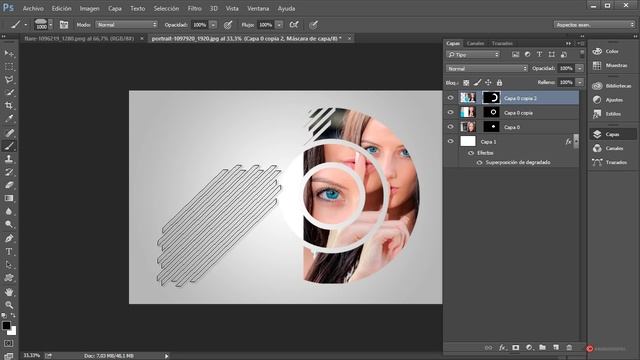Create new adjustment layer icon
This screenshot has height=360, width=640.
[529, 348]
